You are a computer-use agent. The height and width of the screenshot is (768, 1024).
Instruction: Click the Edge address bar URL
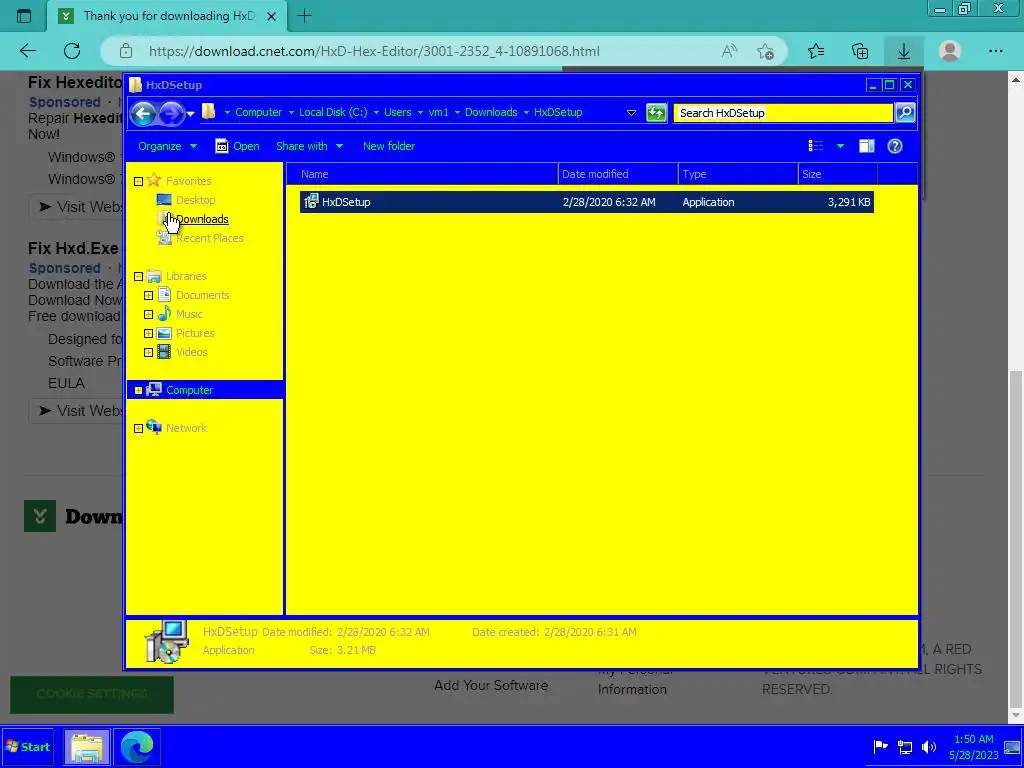tap(374, 51)
